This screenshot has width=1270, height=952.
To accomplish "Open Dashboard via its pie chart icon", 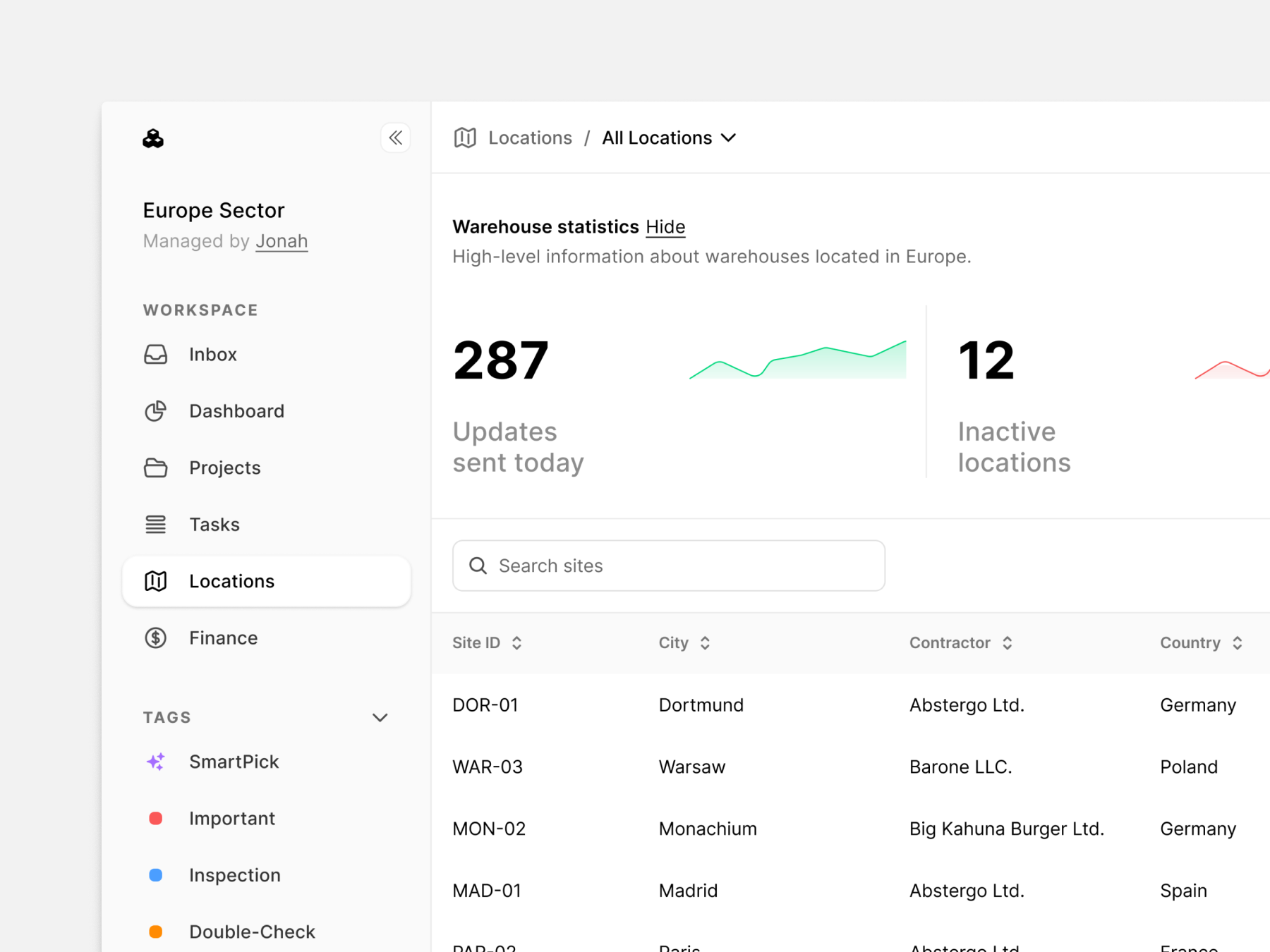I will [156, 411].
